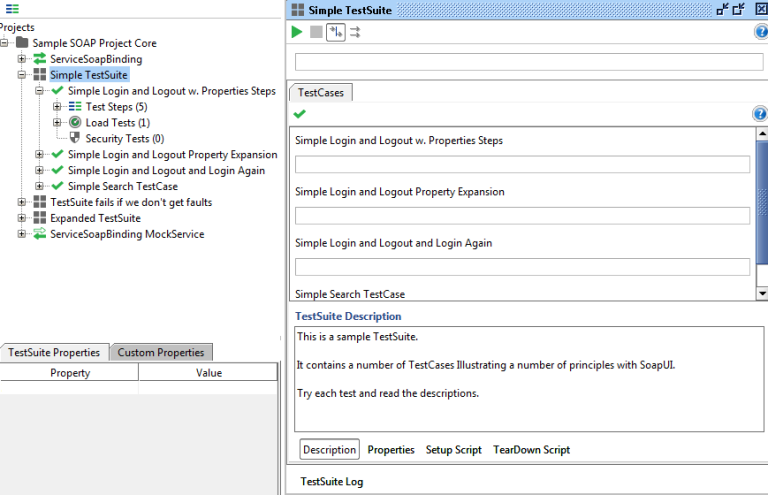Click the gray stop TestSuite button

coord(316,33)
